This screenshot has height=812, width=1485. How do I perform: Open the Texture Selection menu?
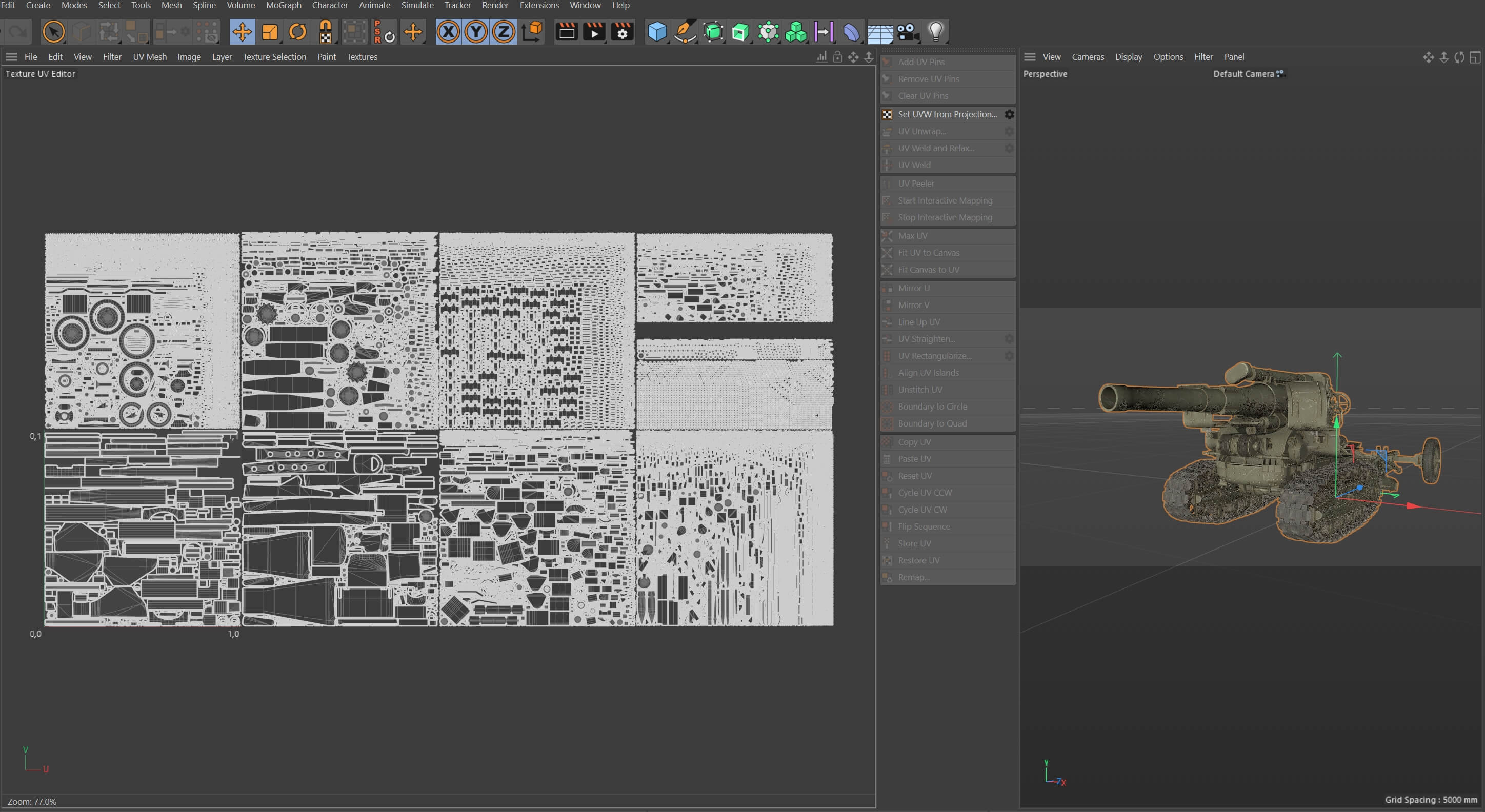coord(274,57)
